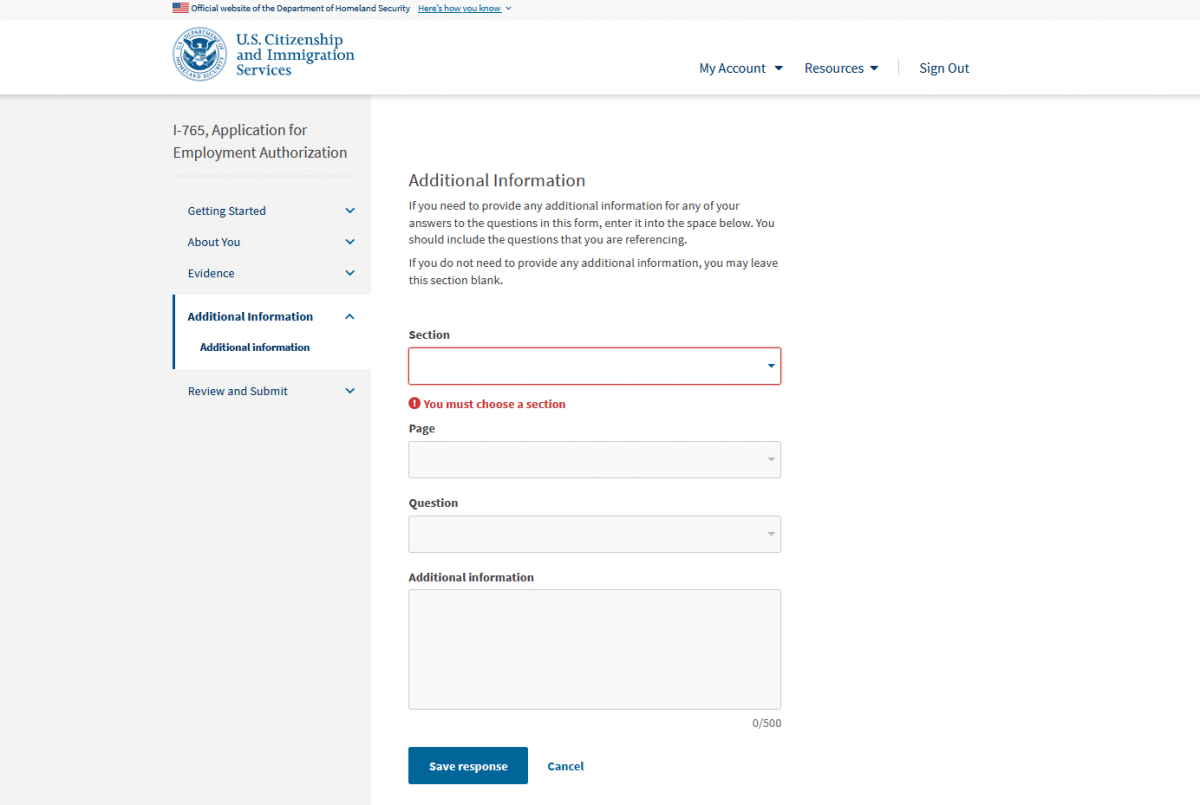
Task: Click the red error alert icon
Action: [x=414, y=403]
